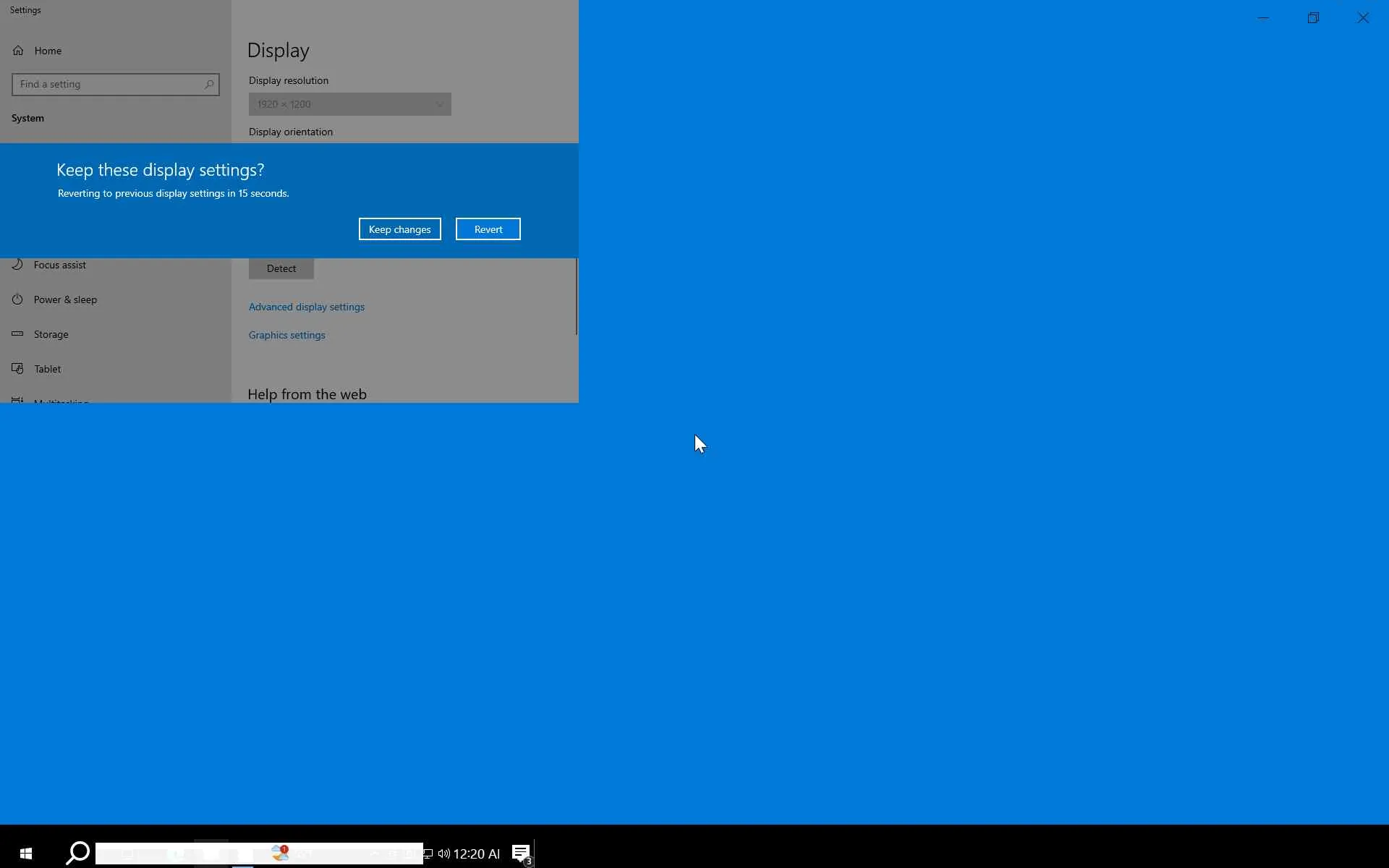This screenshot has width=1389, height=868.
Task: Select Power & sleep in sidebar
Action: (x=65, y=299)
